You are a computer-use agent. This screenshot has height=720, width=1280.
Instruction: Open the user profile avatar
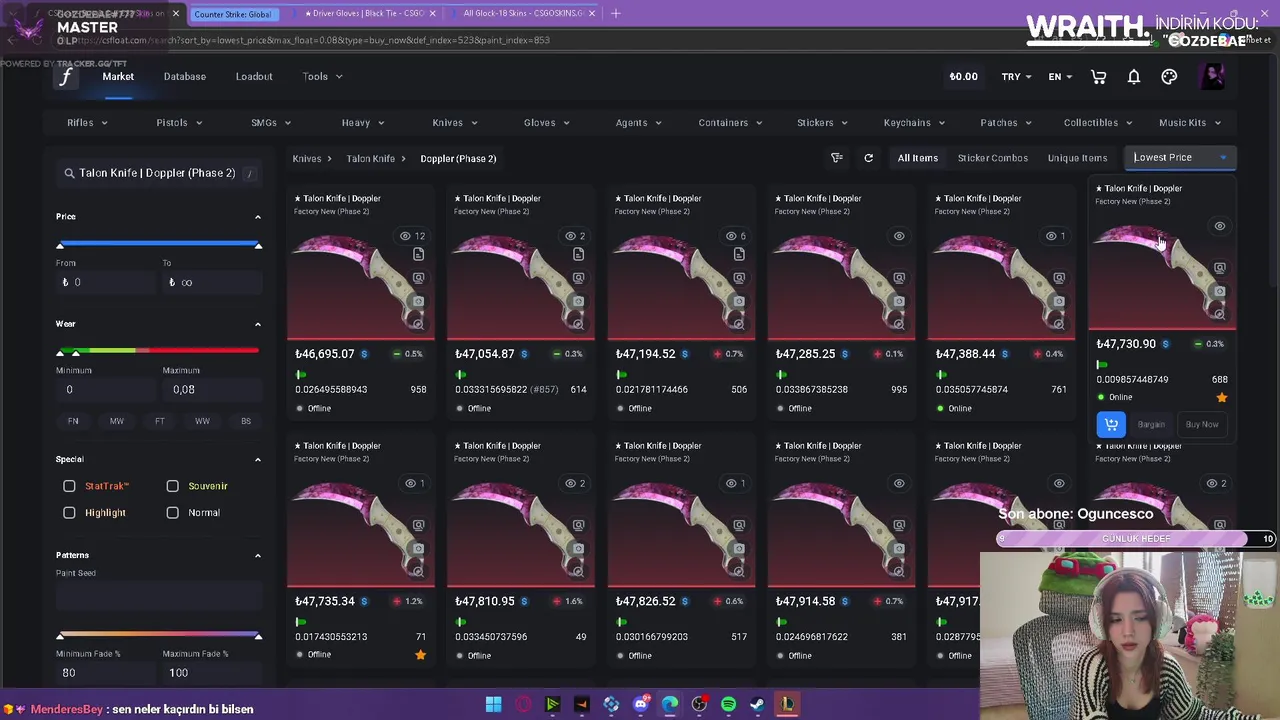(x=1213, y=77)
